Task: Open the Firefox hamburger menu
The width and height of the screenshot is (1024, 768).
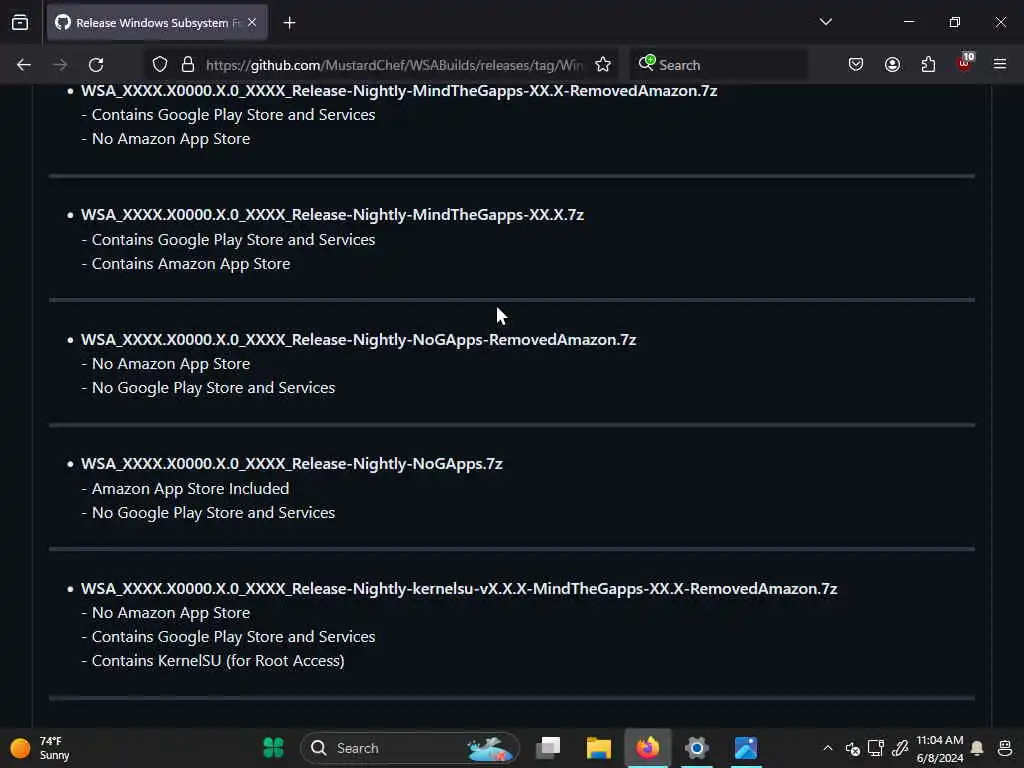Action: coord(1000,64)
